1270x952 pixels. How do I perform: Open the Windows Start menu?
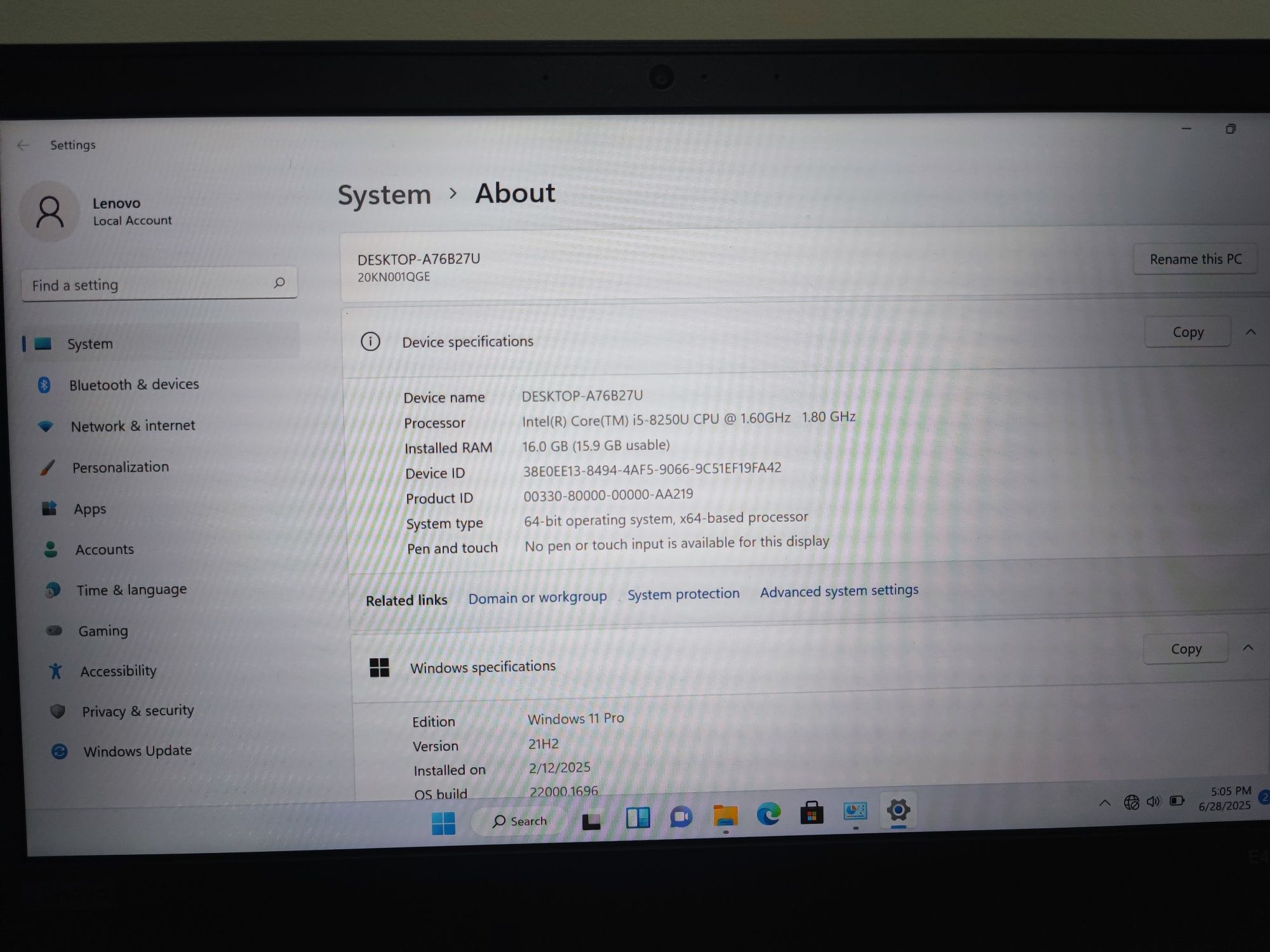[443, 823]
